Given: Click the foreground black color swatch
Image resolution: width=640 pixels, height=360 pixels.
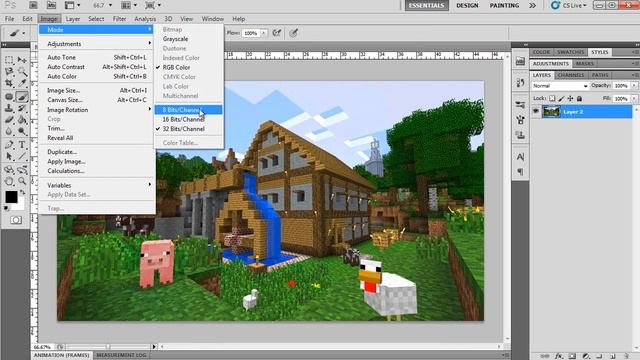Looking at the screenshot, I should (11, 197).
